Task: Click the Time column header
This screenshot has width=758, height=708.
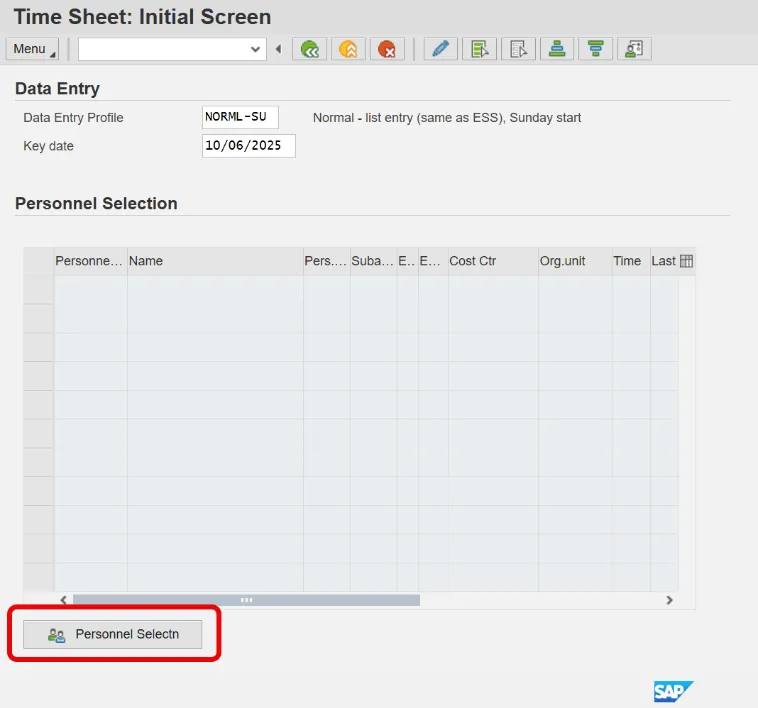Action: [631, 261]
